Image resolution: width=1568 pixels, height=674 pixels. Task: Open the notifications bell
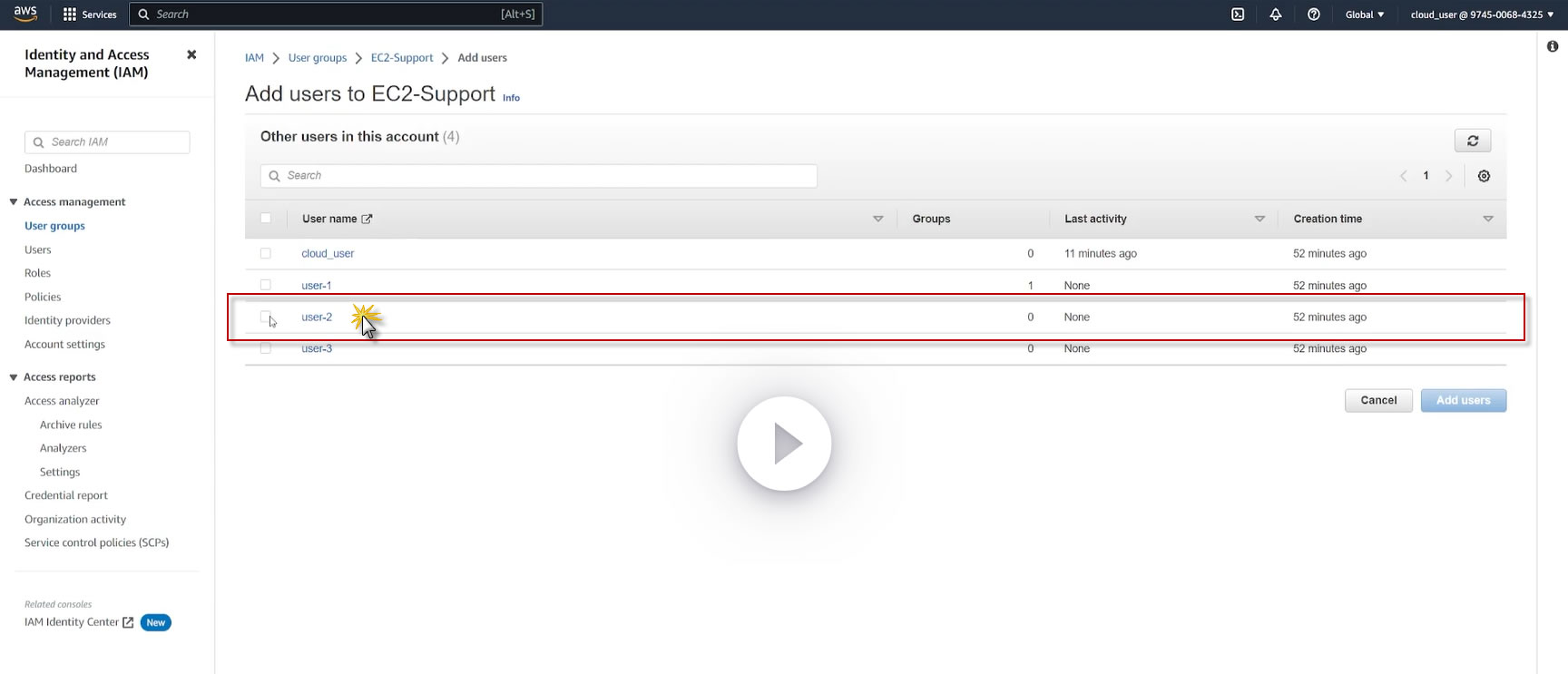coord(1276,15)
